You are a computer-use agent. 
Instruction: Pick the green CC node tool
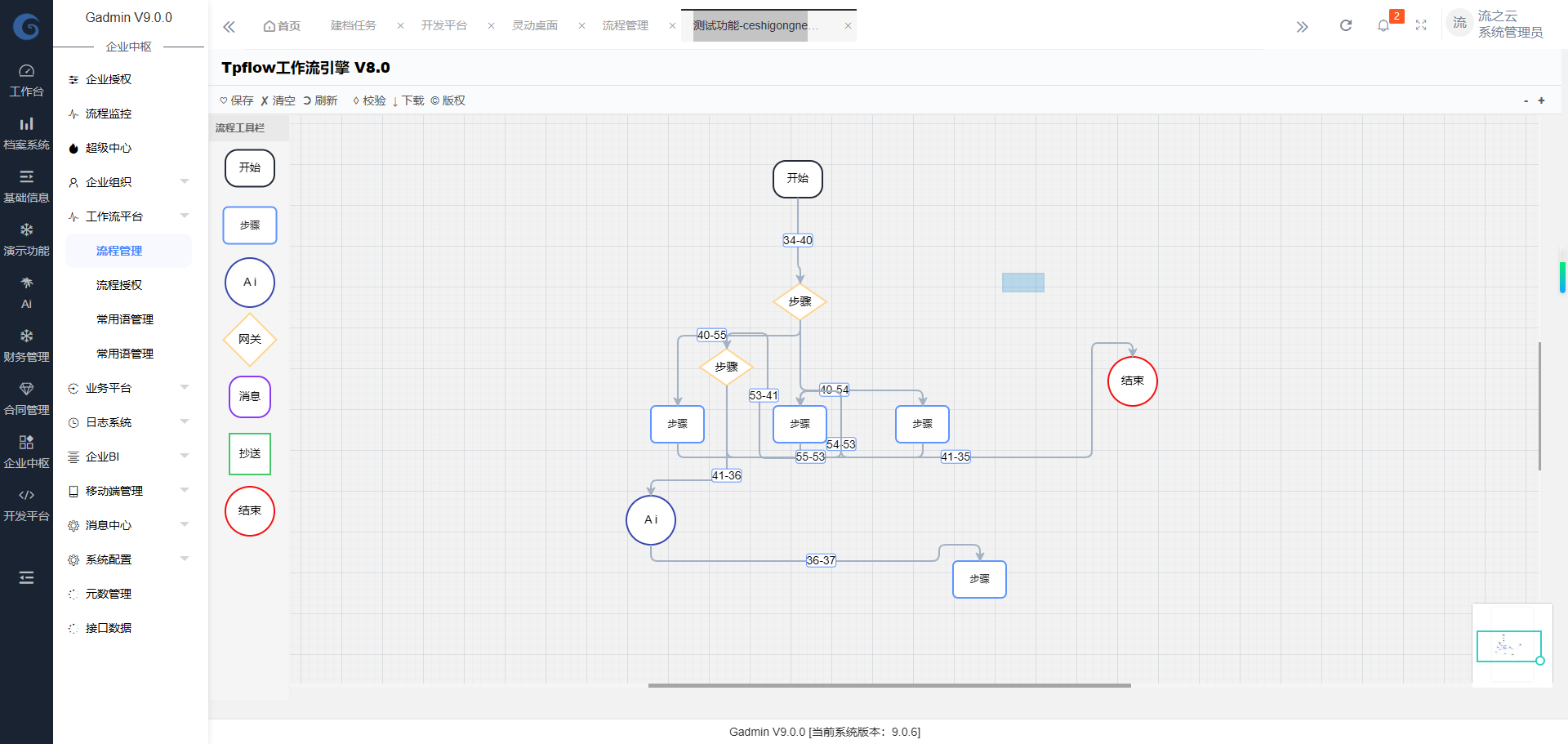click(x=250, y=453)
